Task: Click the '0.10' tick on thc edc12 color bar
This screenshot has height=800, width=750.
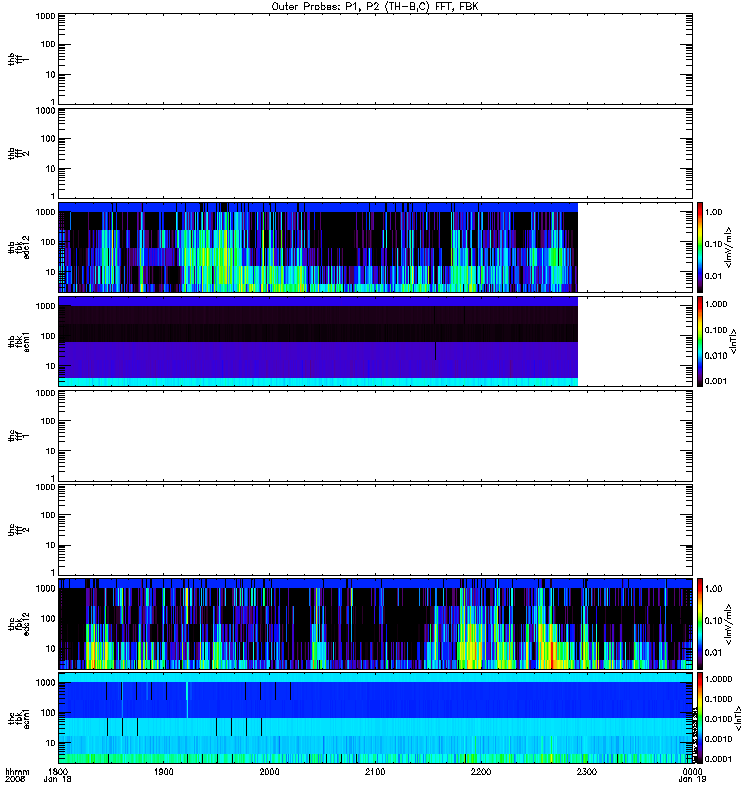Action: click(714, 620)
